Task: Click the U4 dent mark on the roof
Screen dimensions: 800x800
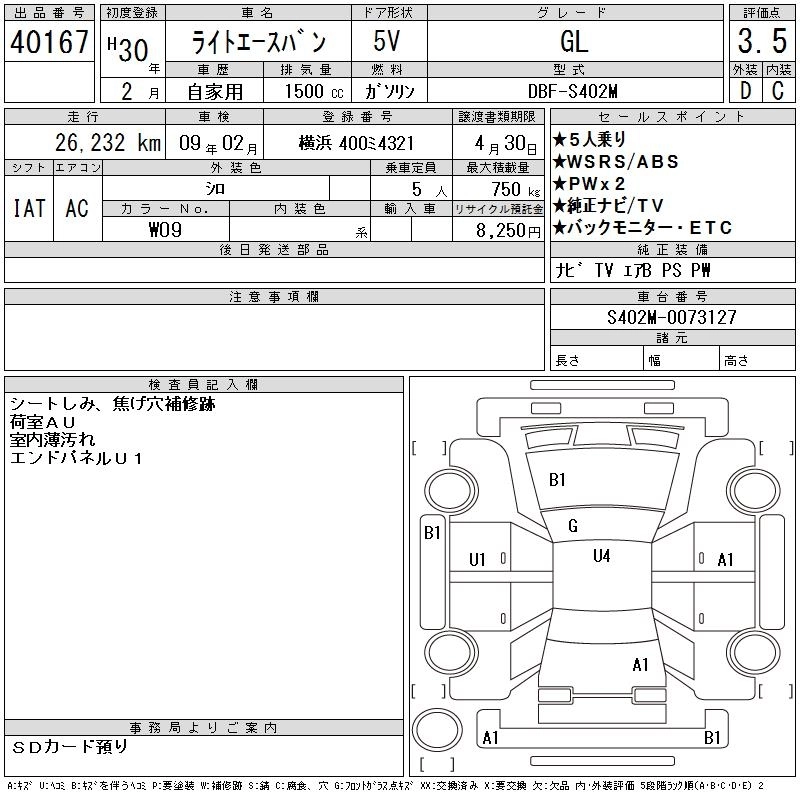Action: [600, 556]
